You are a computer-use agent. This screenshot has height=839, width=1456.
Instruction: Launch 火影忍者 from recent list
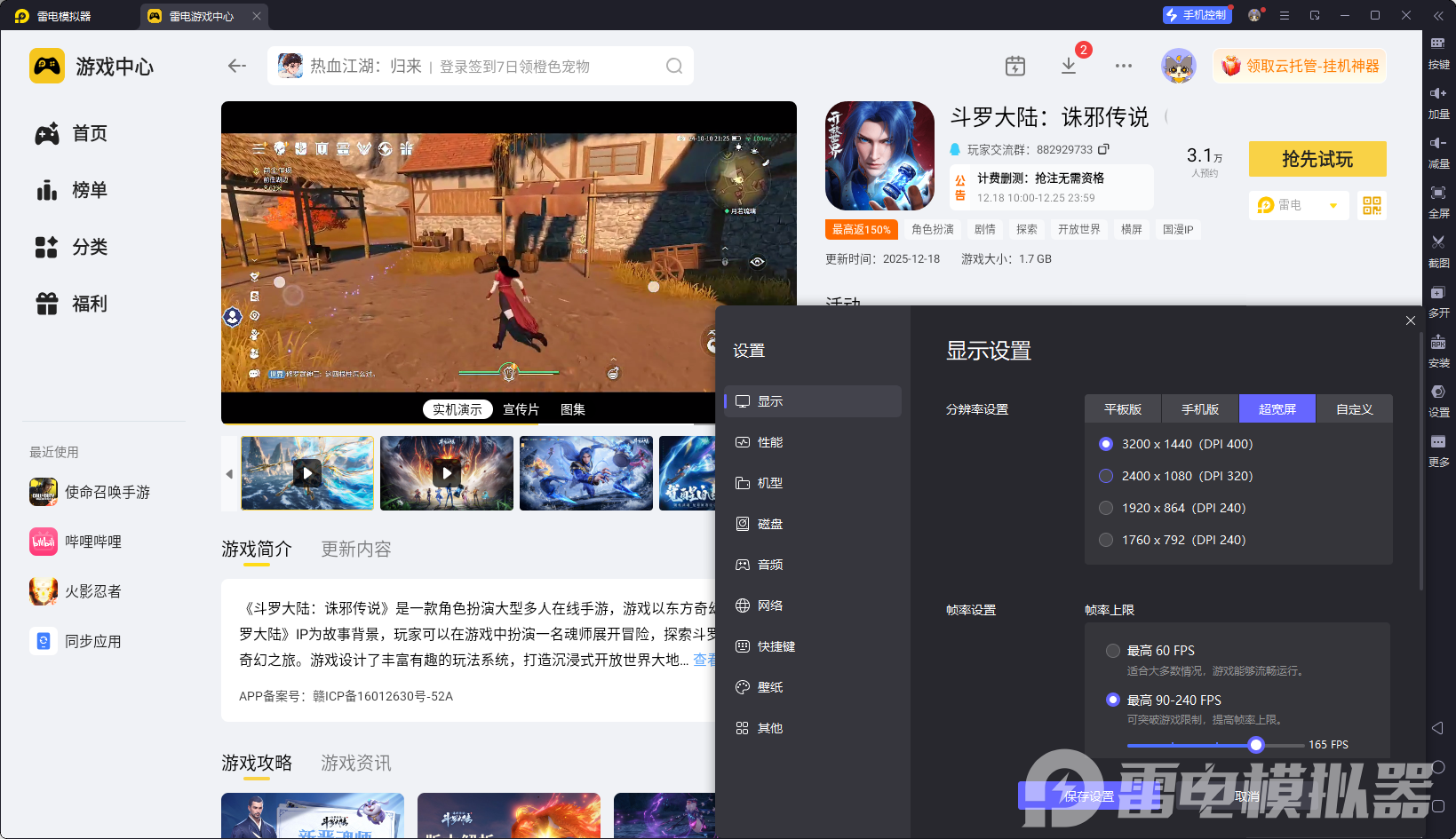tap(76, 591)
